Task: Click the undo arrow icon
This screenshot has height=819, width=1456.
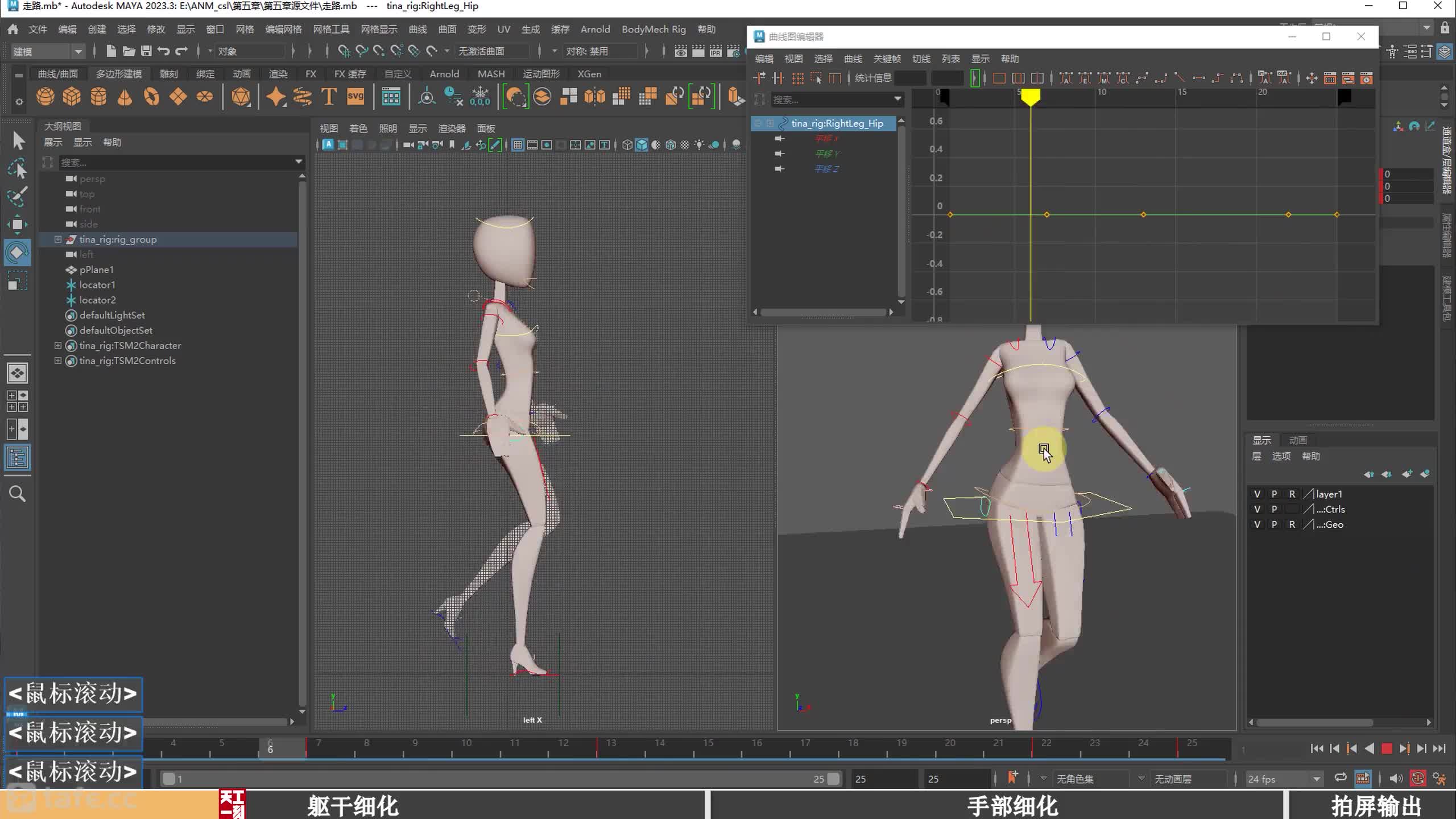Action: click(164, 51)
